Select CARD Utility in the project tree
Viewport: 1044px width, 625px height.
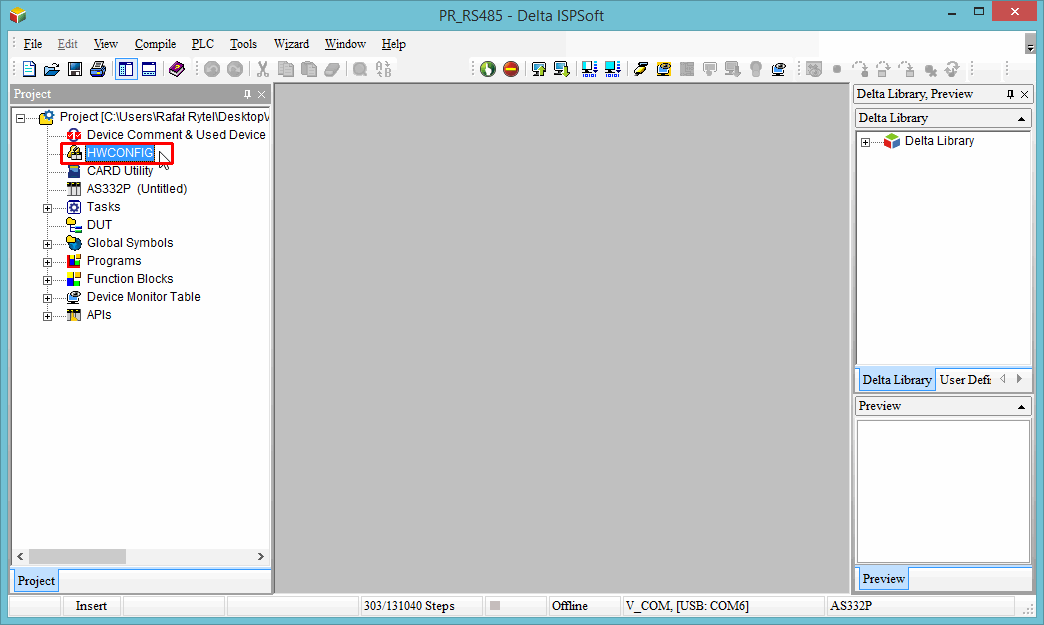pyautogui.click(x=120, y=171)
